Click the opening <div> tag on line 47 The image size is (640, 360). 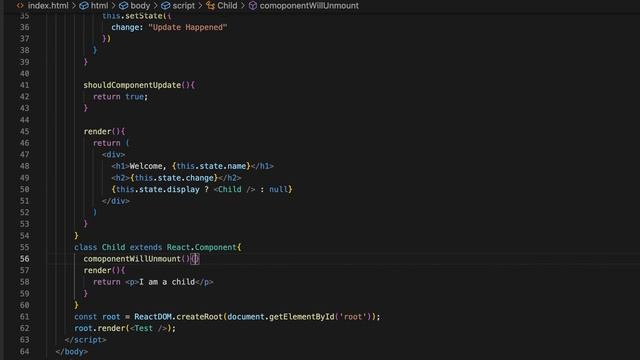tap(113, 155)
